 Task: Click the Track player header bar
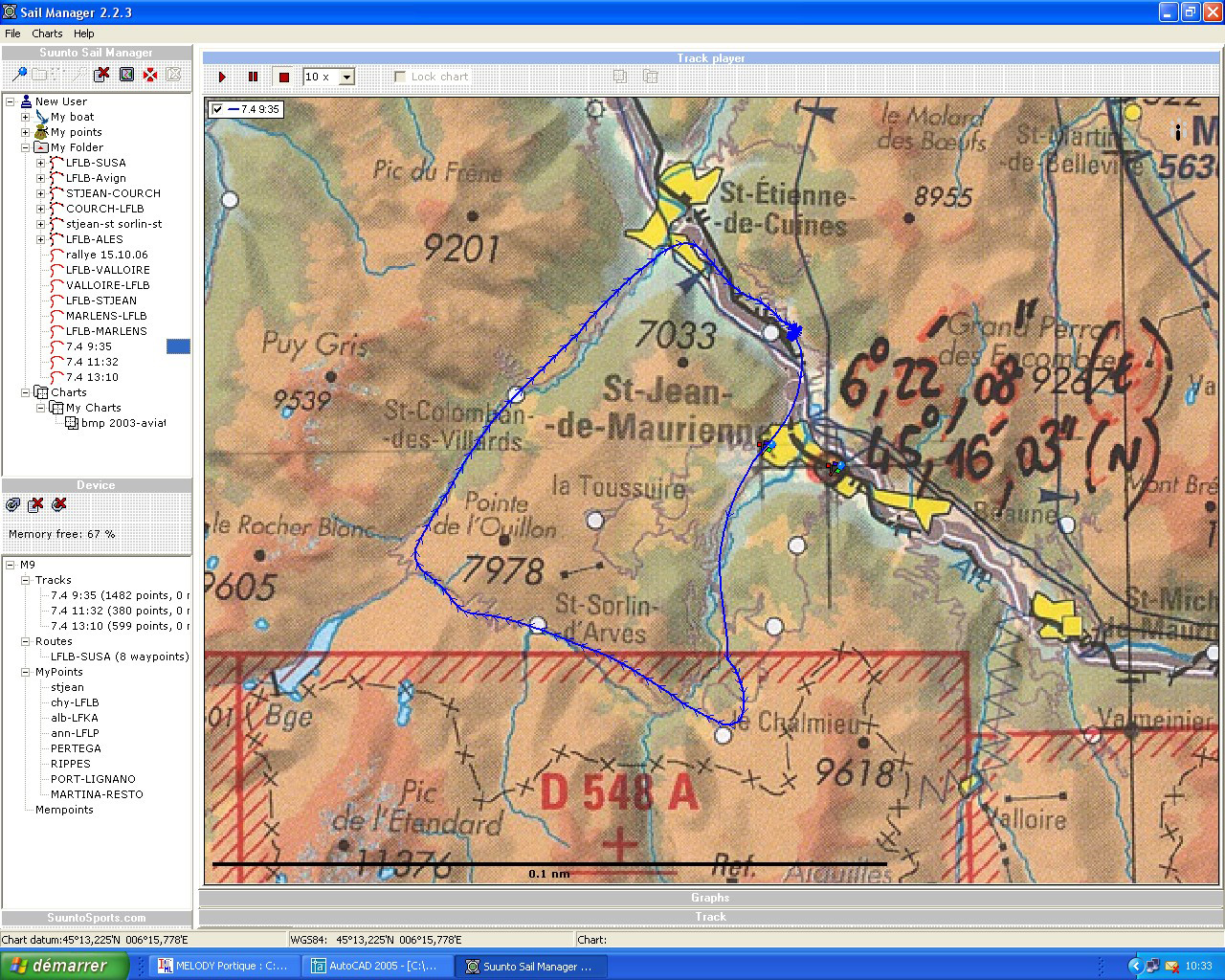click(x=710, y=58)
